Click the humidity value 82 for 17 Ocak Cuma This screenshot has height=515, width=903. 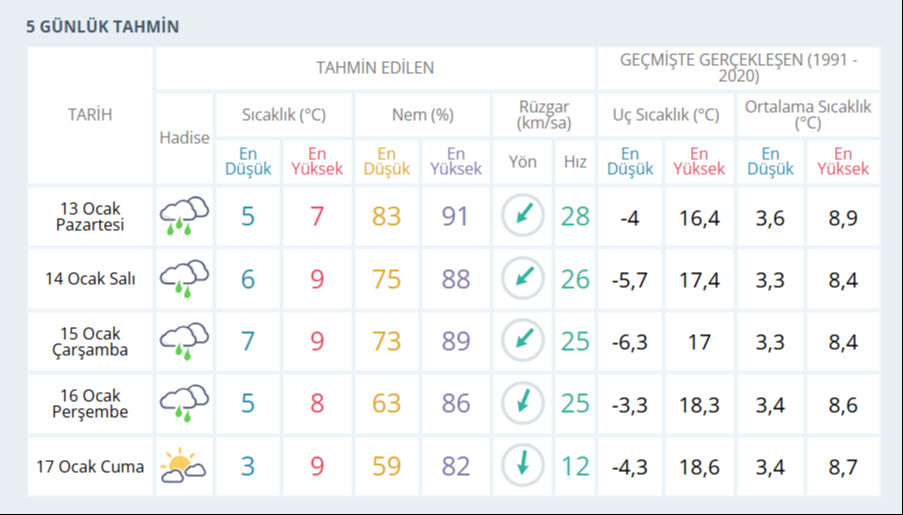click(x=456, y=466)
